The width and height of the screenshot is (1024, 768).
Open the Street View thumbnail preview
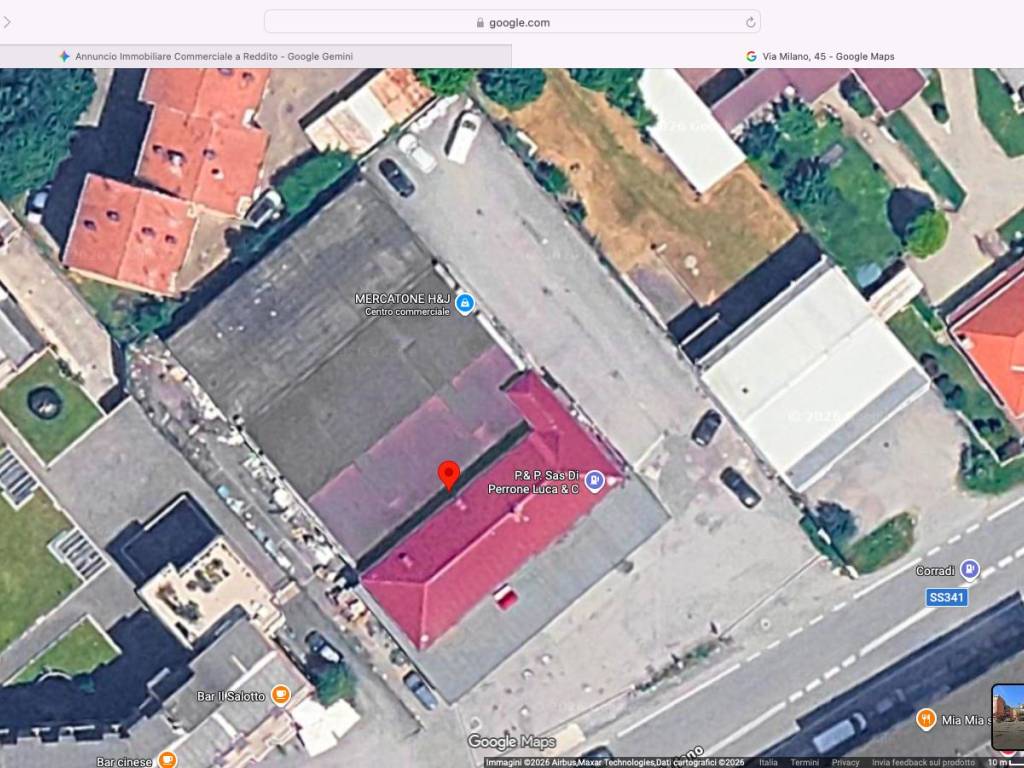click(x=1008, y=716)
